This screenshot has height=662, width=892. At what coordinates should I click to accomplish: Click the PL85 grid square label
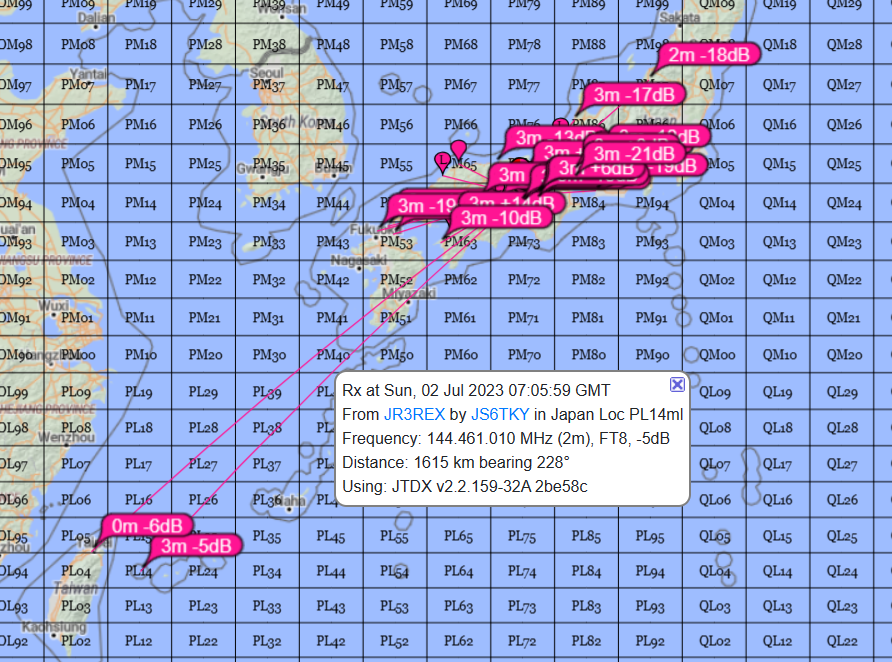(588, 536)
